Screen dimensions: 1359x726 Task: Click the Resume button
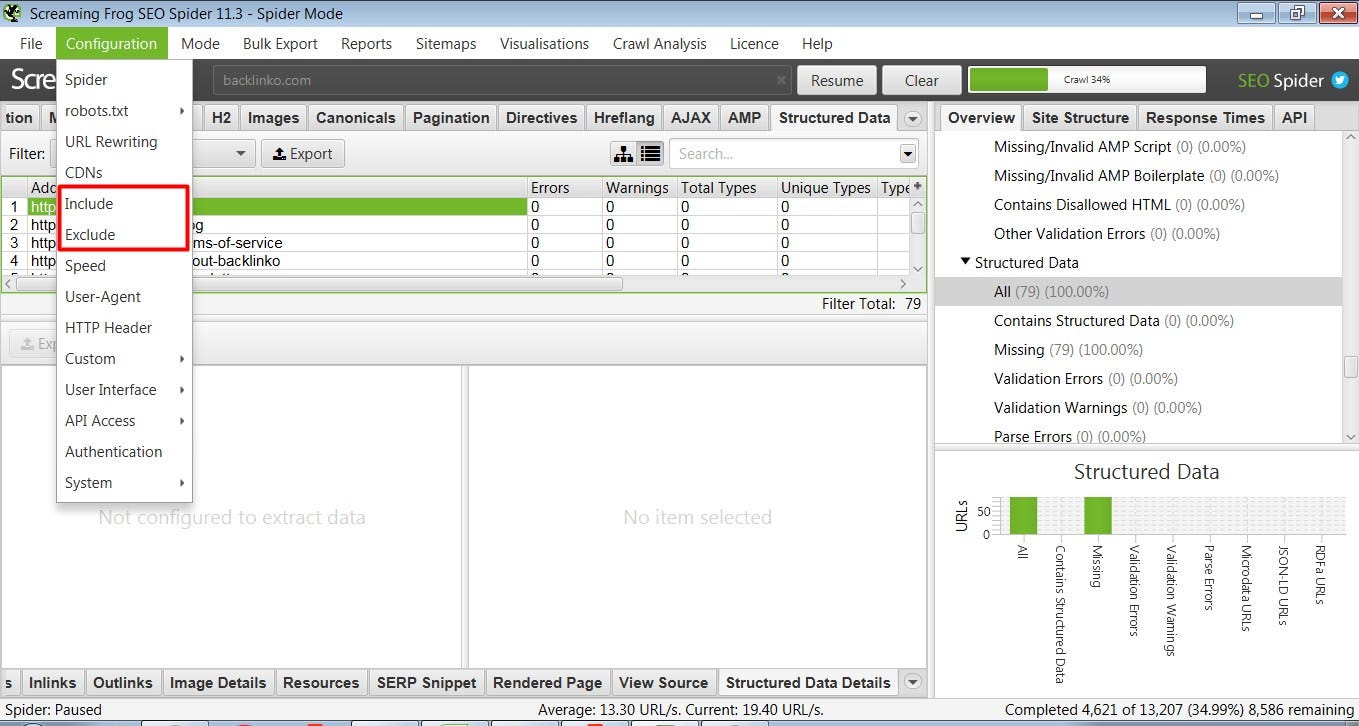click(x=837, y=81)
